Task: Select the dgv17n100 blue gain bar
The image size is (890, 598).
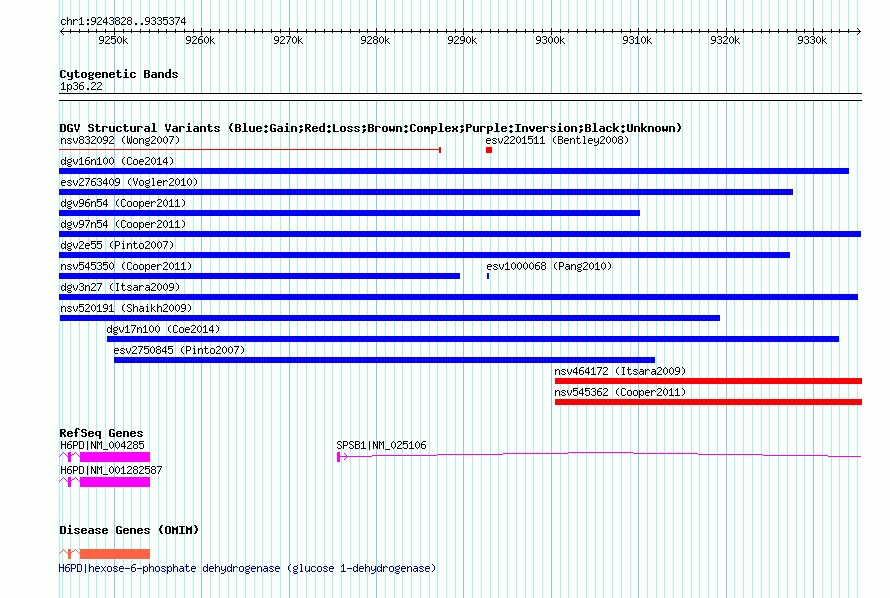Action: [473, 339]
